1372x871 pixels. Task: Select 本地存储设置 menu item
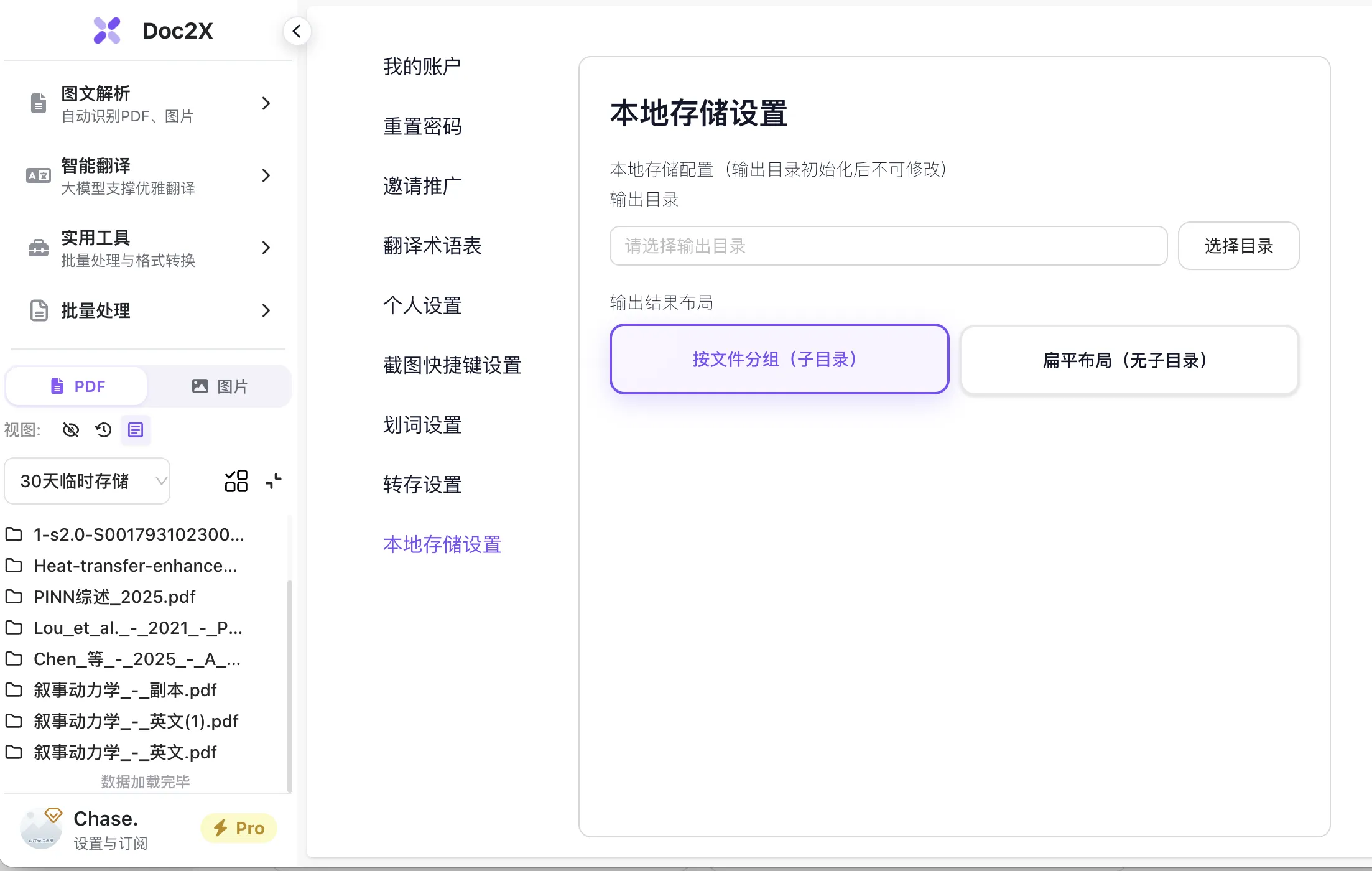pyautogui.click(x=442, y=544)
